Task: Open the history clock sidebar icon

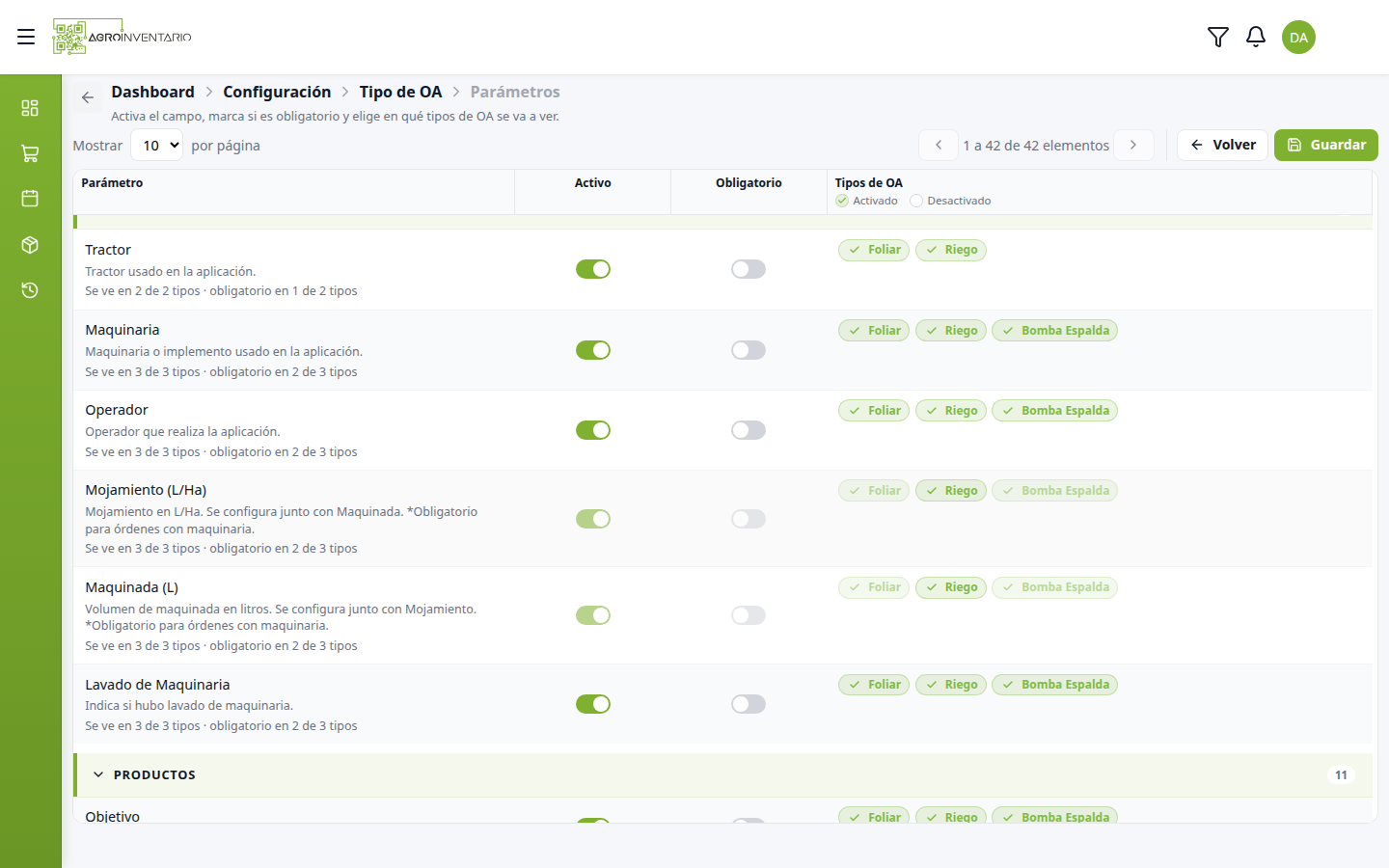Action: tap(30, 290)
